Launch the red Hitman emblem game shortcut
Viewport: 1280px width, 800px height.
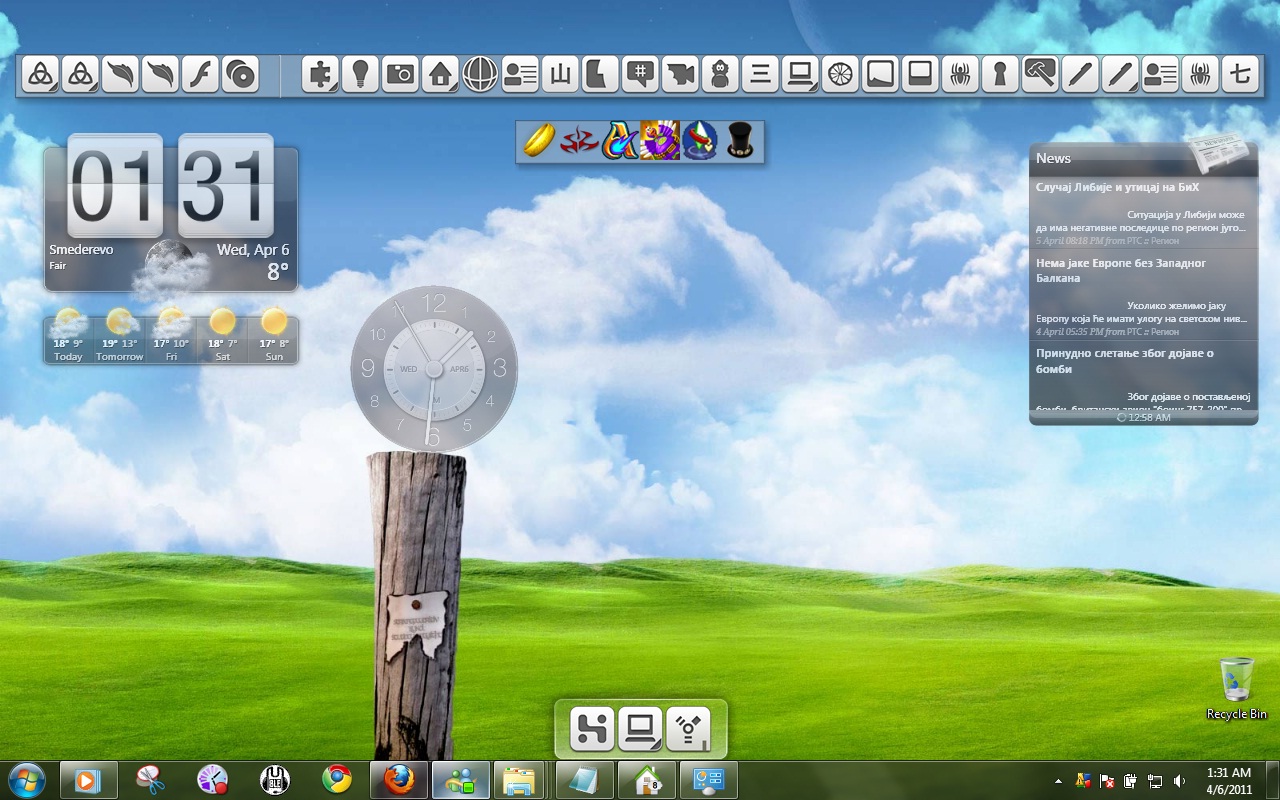pyautogui.click(x=579, y=141)
